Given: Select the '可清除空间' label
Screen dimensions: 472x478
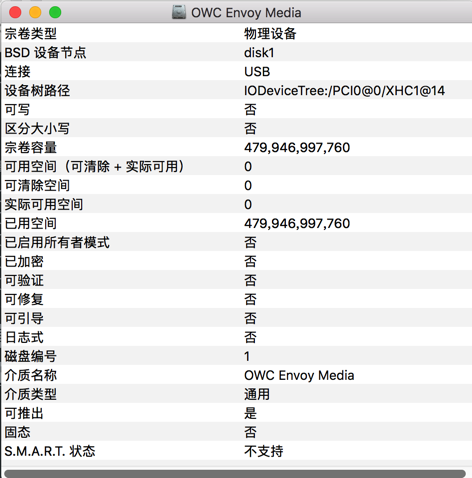Looking at the screenshot, I should 37,186.
